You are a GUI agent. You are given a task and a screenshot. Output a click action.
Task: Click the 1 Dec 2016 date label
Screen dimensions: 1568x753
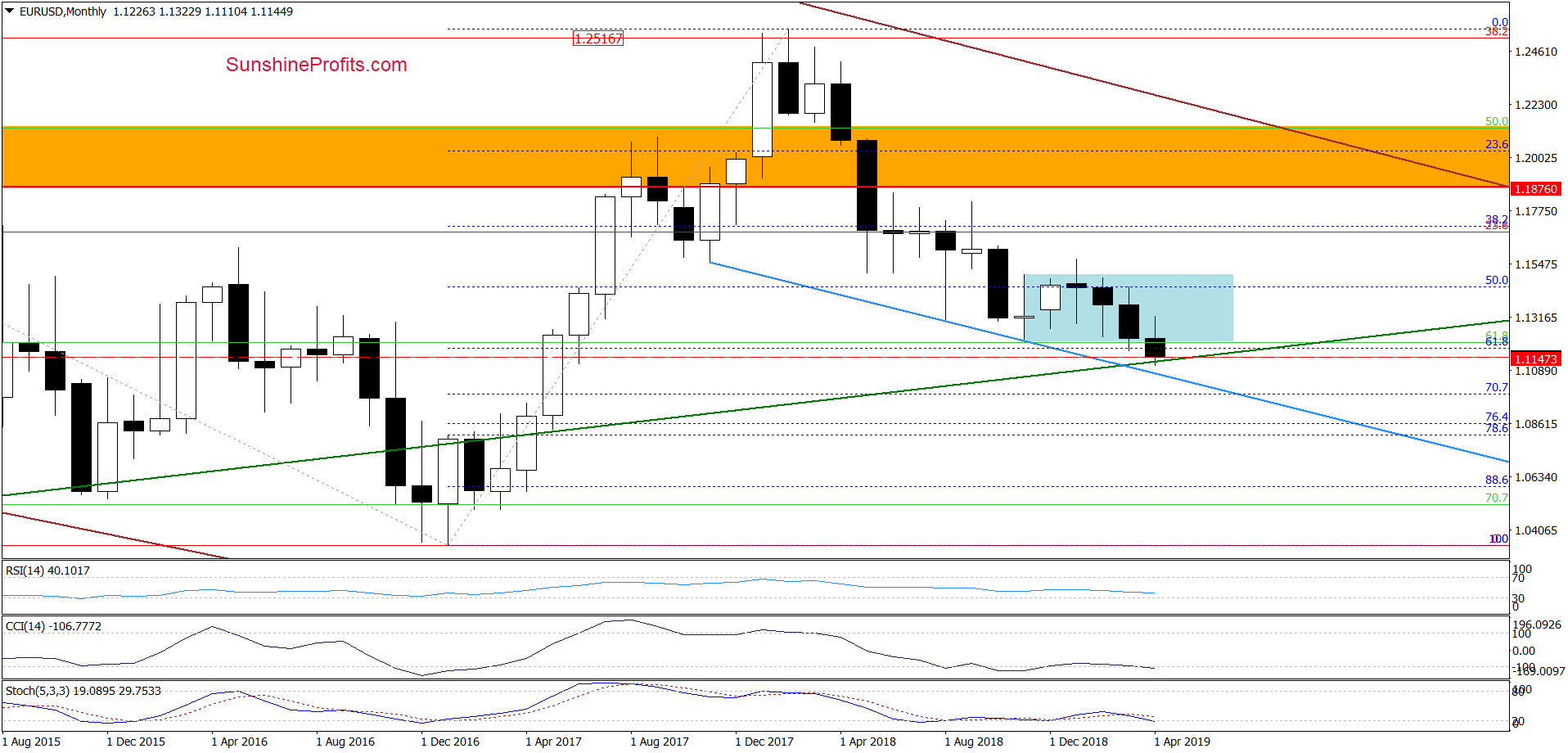click(x=450, y=742)
